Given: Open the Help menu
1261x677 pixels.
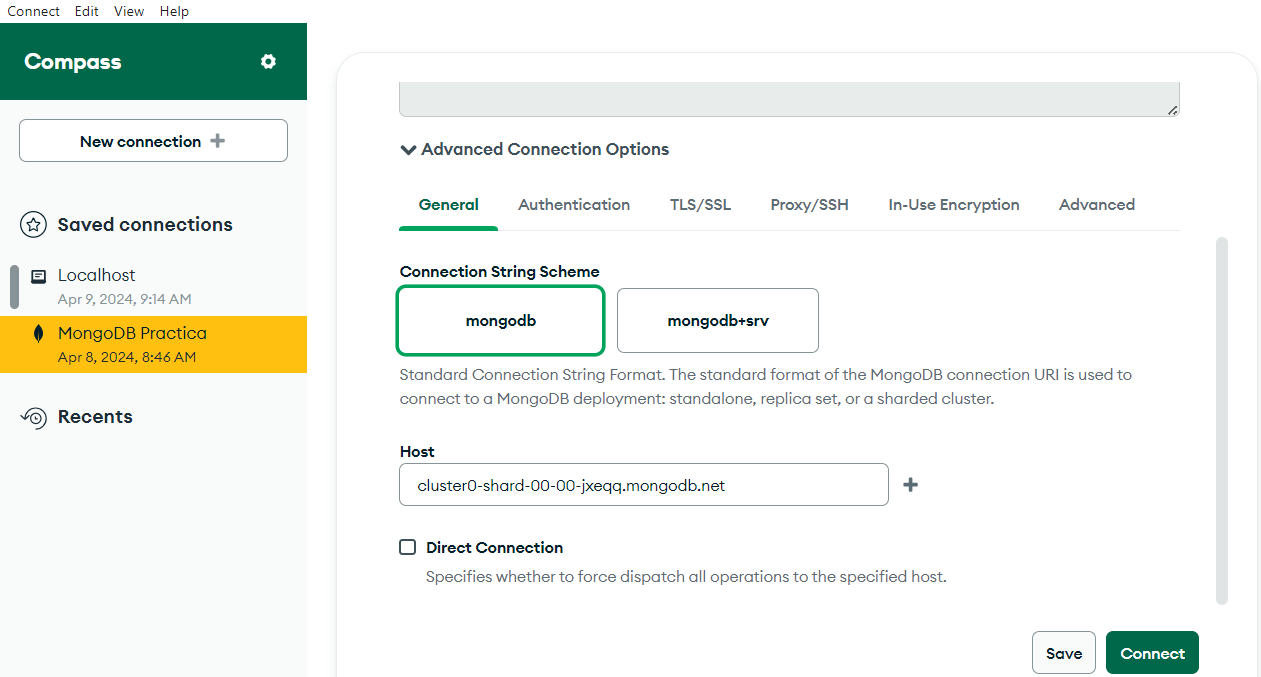Looking at the screenshot, I should pos(174,11).
